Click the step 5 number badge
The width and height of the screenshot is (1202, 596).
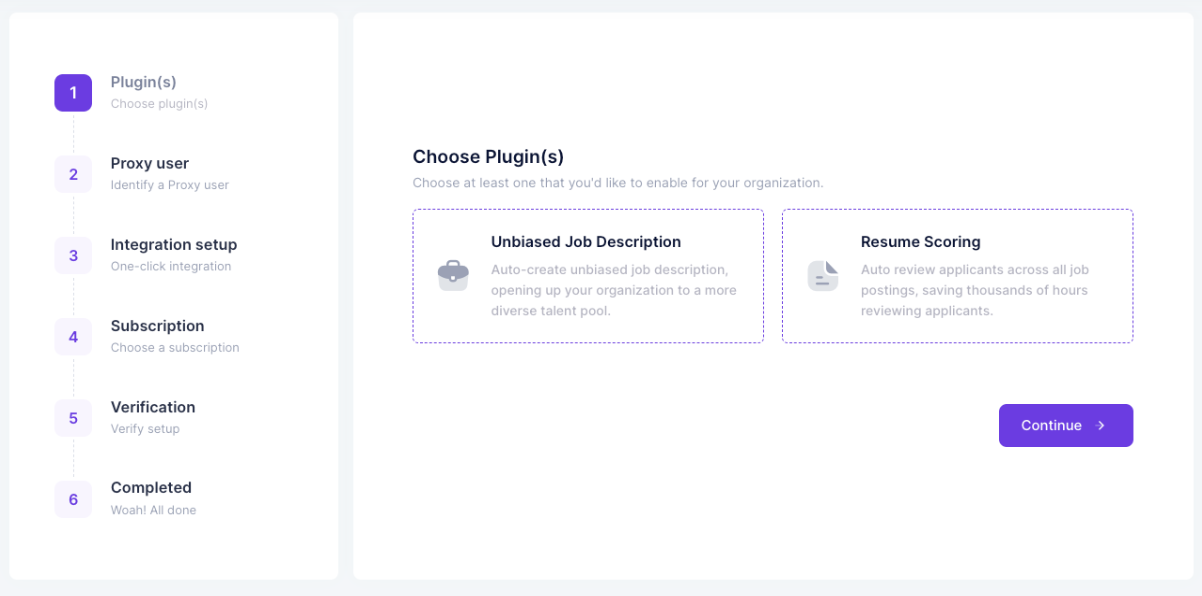point(73,418)
